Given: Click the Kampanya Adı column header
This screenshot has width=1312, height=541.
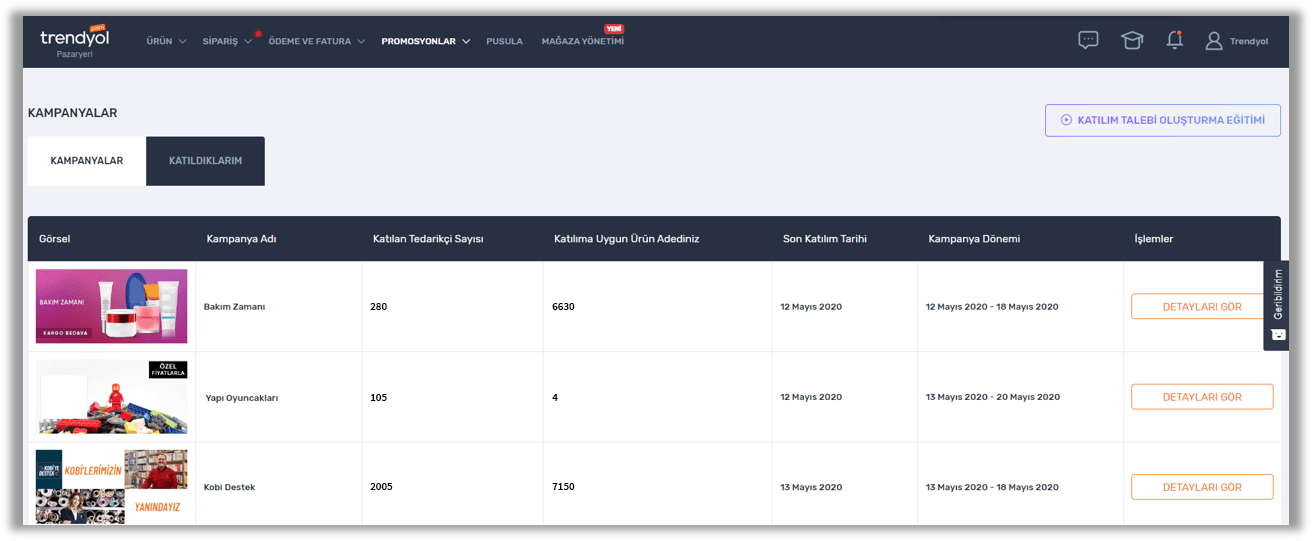Looking at the screenshot, I should point(241,239).
